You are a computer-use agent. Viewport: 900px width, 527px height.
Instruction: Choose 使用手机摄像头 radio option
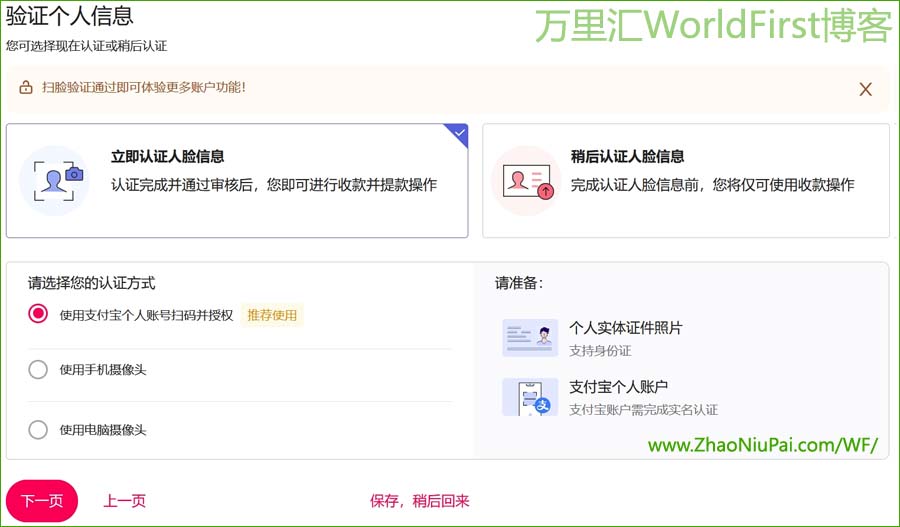[x=38, y=369]
